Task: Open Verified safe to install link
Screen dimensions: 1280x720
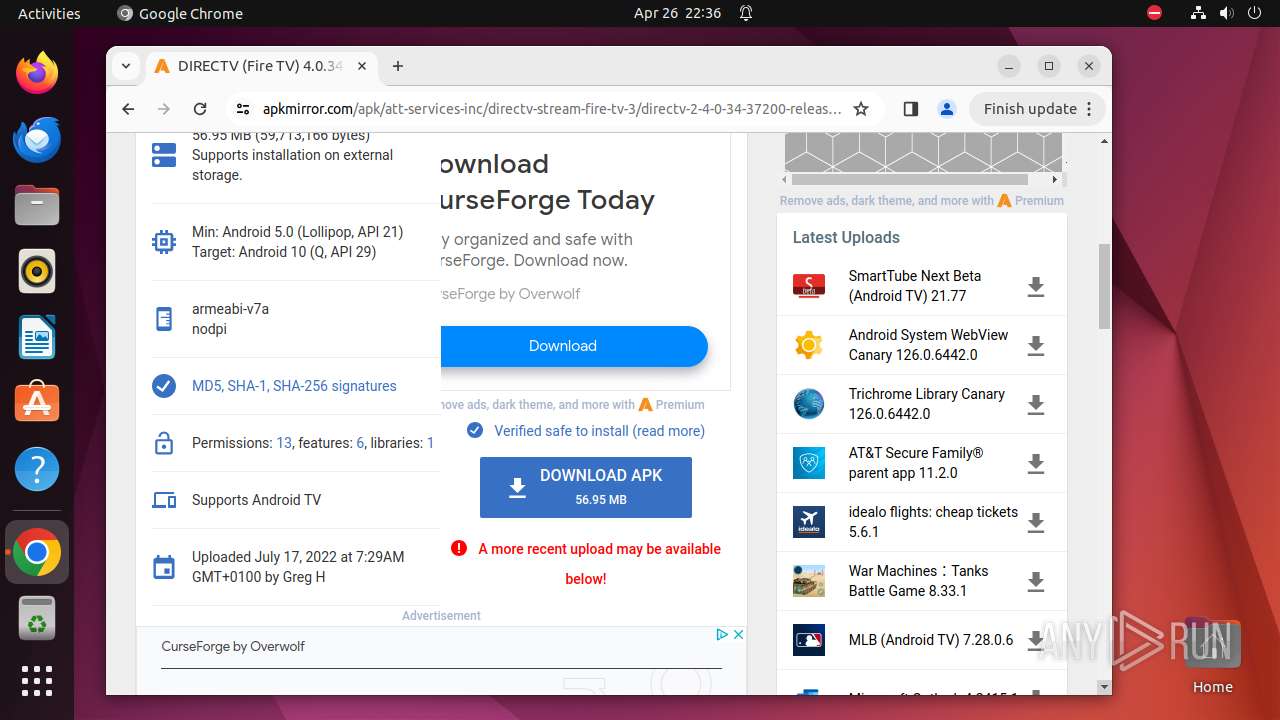Action: [599, 431]
